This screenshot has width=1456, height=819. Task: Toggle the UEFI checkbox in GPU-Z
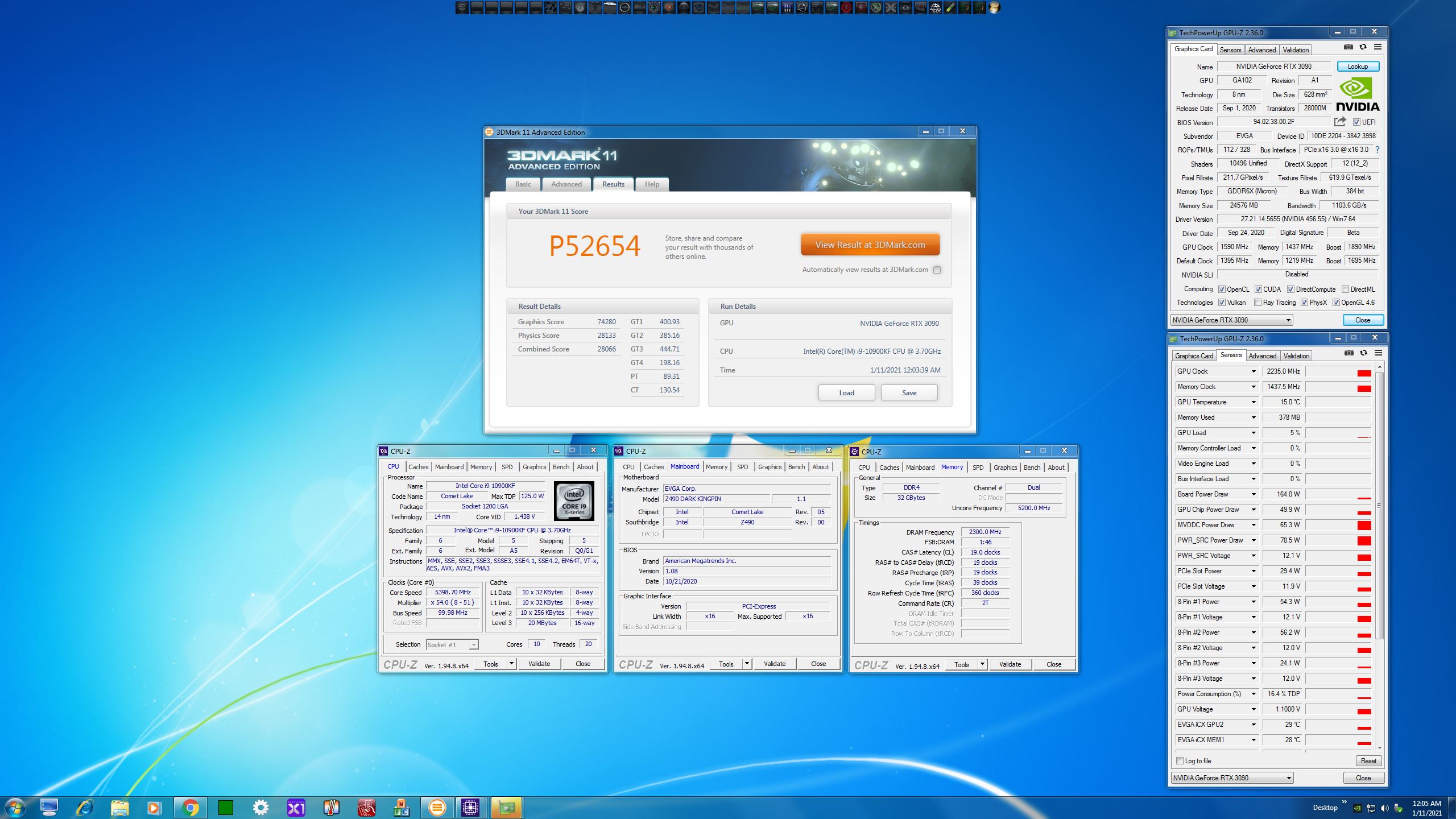pyautogui.click(x=1356, y=122)
